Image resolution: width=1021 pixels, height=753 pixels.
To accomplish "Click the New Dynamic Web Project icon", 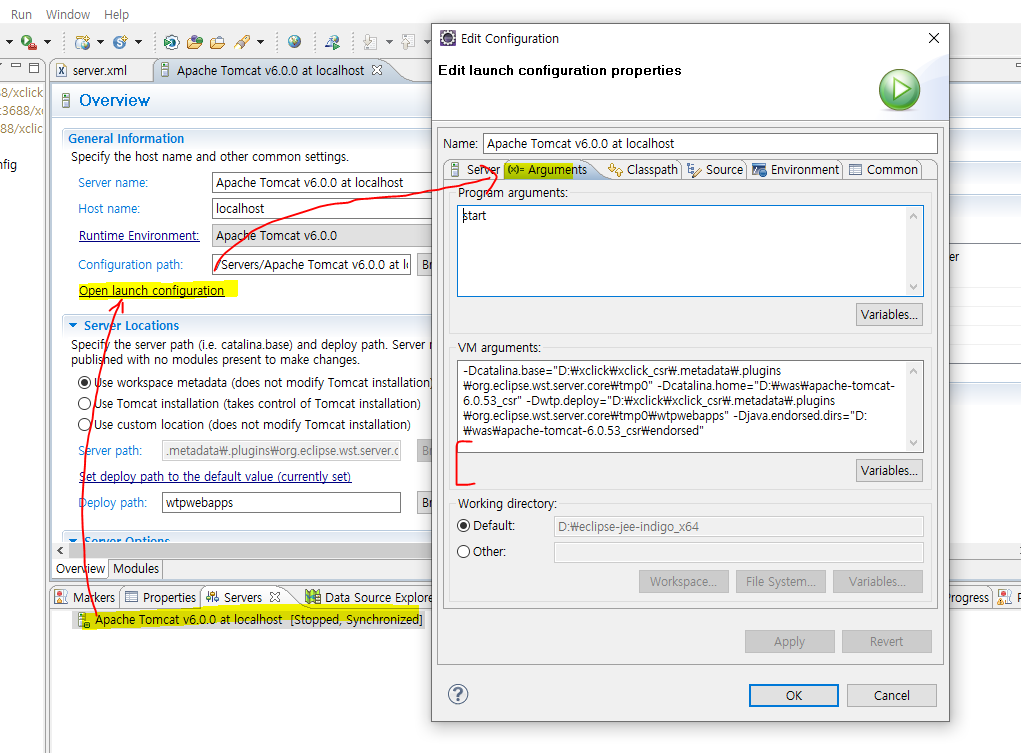I will 82,42.
